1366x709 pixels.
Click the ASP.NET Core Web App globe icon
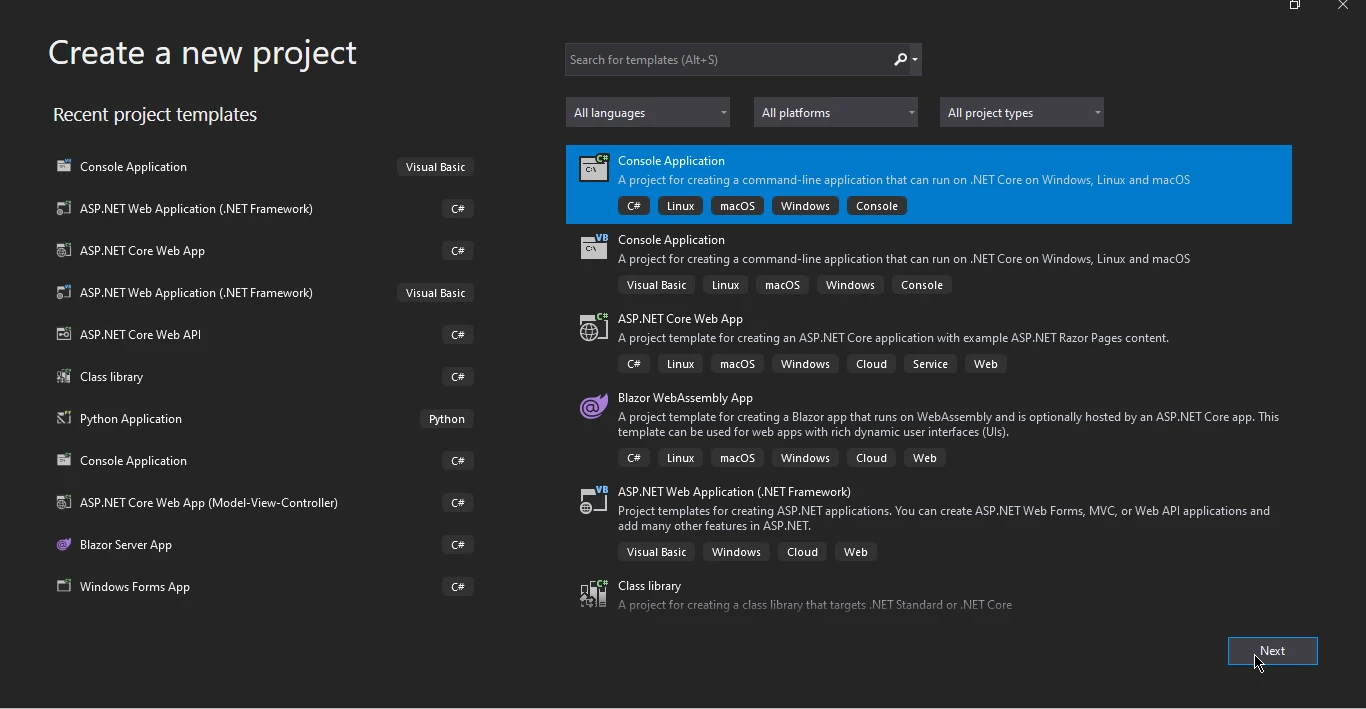coord(594,326)
